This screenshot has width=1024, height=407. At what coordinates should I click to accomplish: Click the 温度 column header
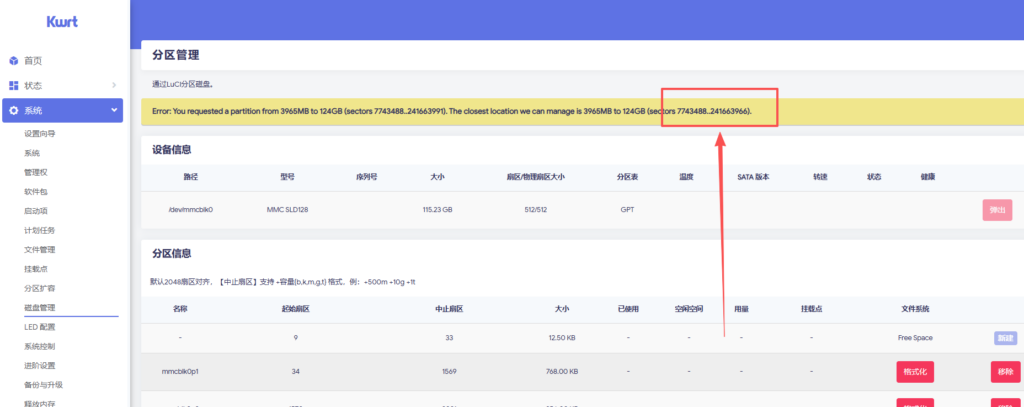click(686, 177)
